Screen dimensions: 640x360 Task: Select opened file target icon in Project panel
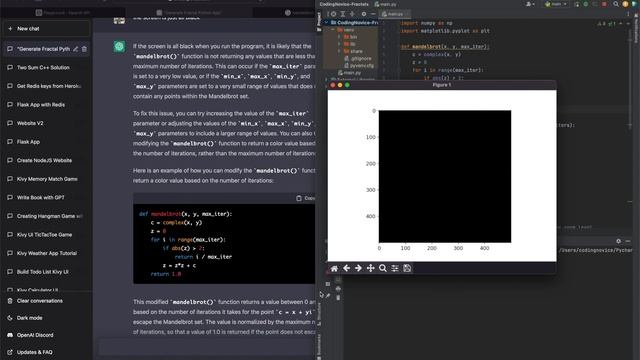pyautogui.click(x=333, y=14)
